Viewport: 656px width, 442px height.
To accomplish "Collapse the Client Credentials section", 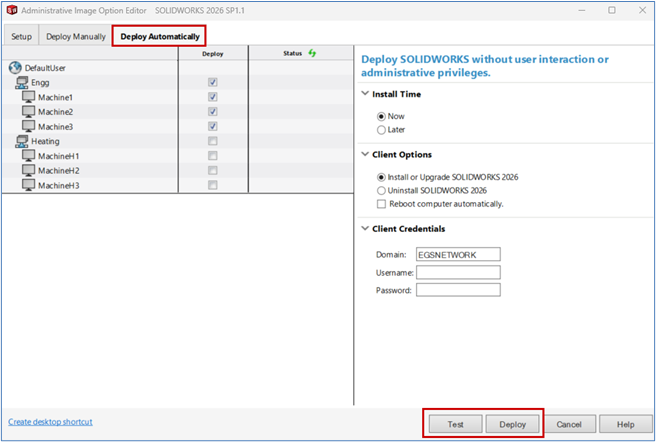I will click(x=365, y=228).
